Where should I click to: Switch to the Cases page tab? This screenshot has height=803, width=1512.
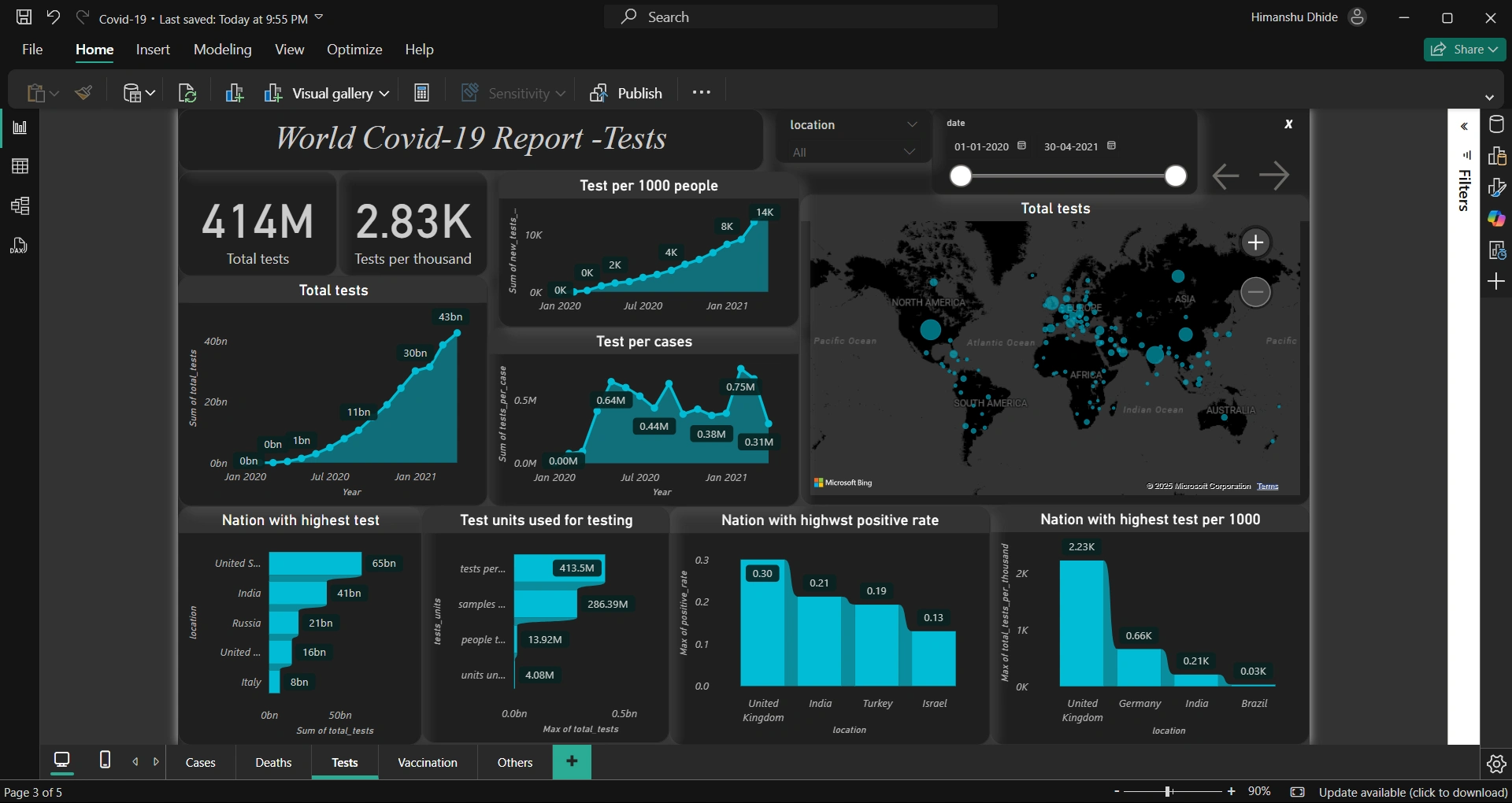click(x=200, y=762)
